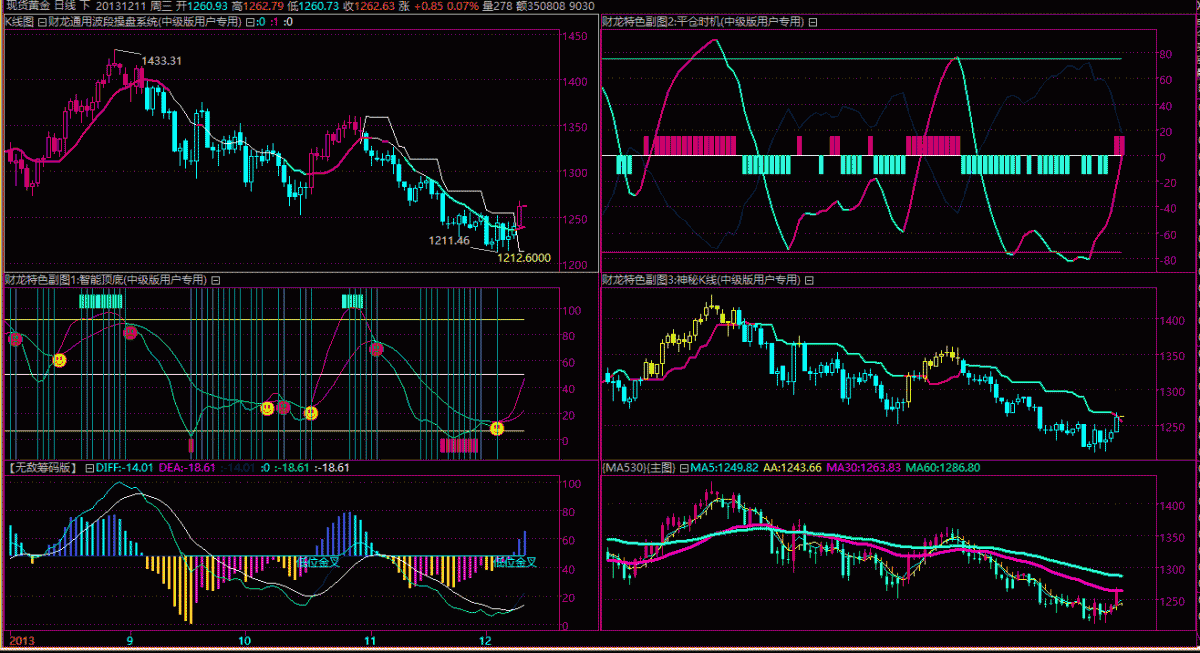Open the K线图 panel title
The image size is (1200, 653).
click(x=19, y=21)
